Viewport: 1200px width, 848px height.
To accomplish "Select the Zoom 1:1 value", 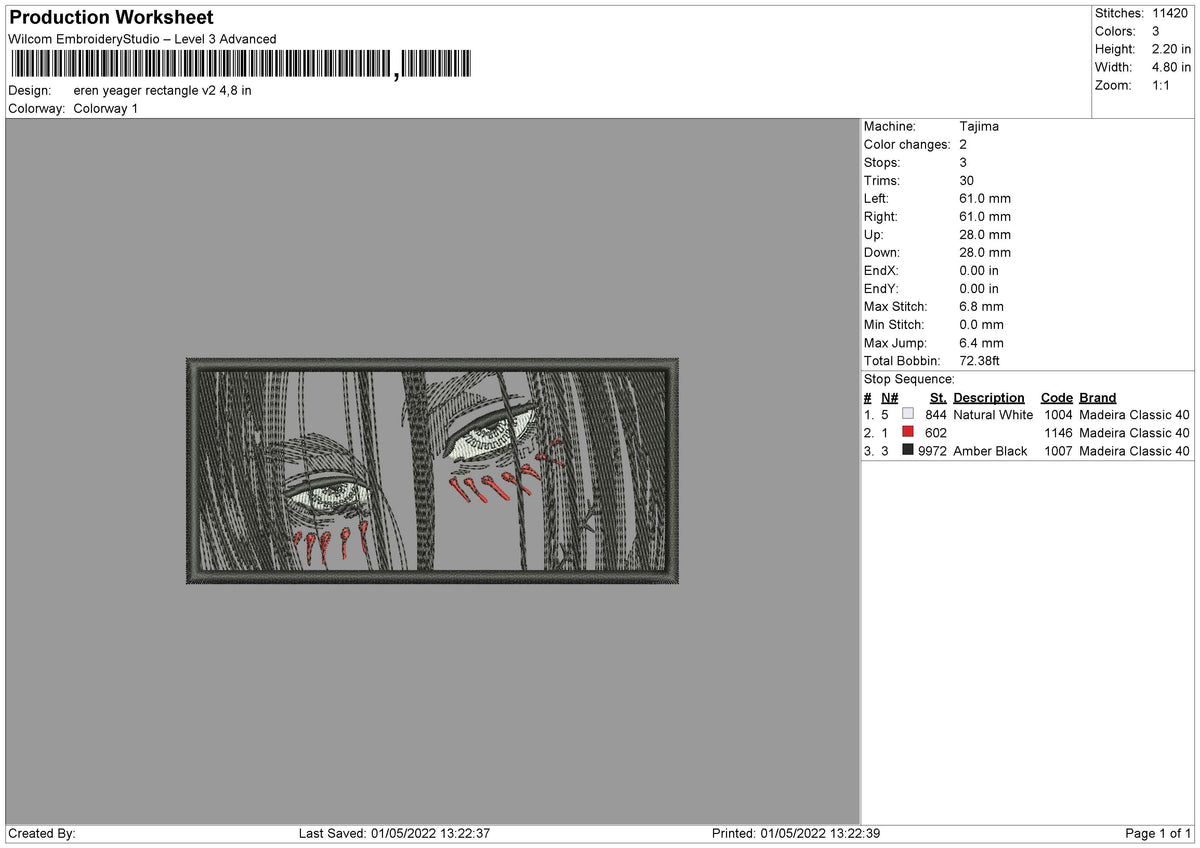I will point(1162,85).
